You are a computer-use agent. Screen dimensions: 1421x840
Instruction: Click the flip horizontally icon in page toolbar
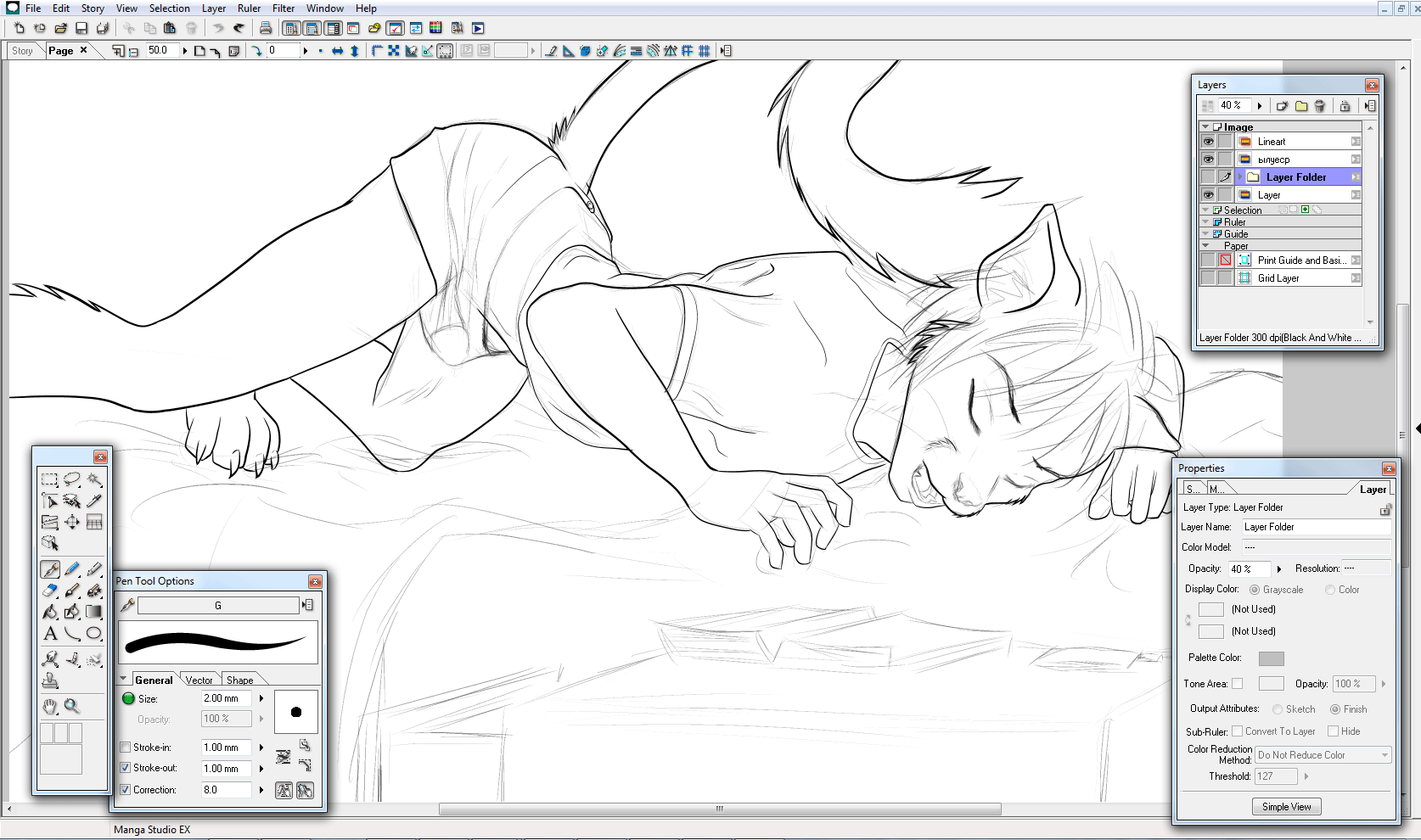(x=337, y=51)
